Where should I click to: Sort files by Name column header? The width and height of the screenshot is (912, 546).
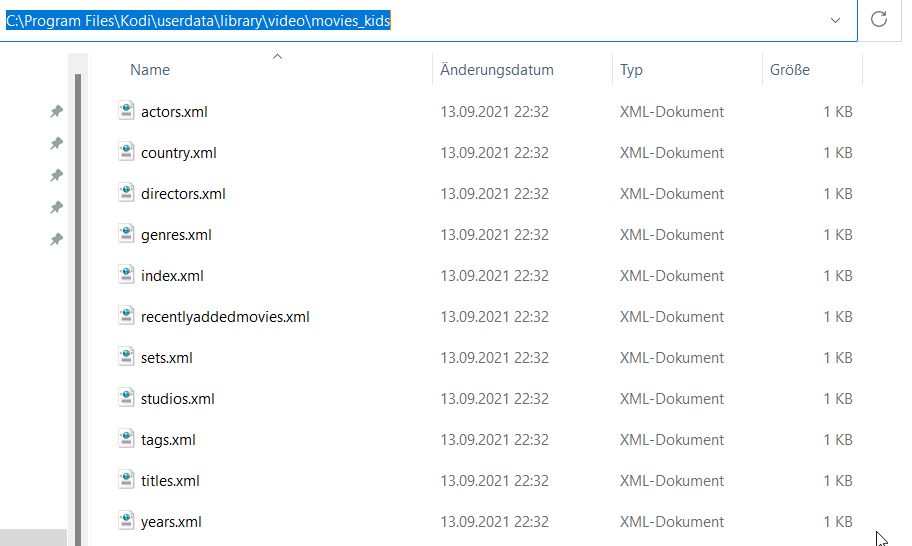coord(150,70)
